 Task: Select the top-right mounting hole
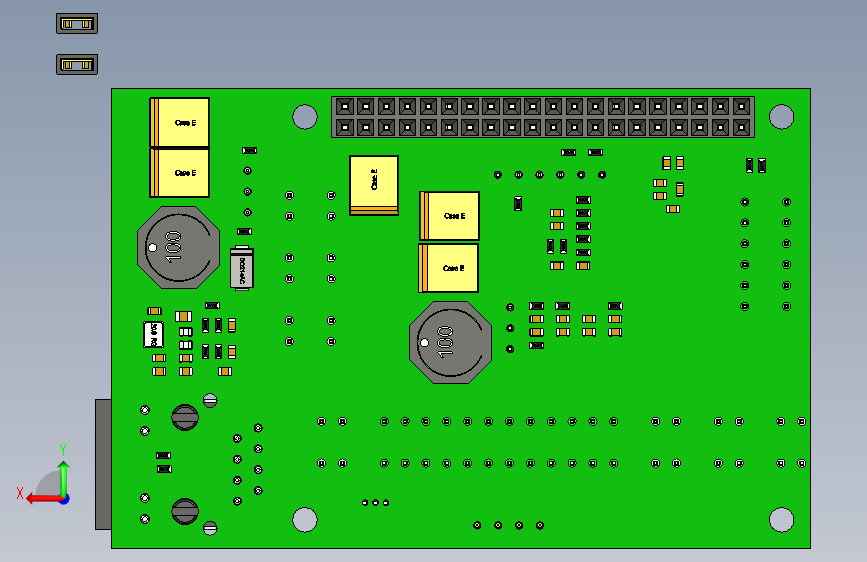click(x=781, y=117)
